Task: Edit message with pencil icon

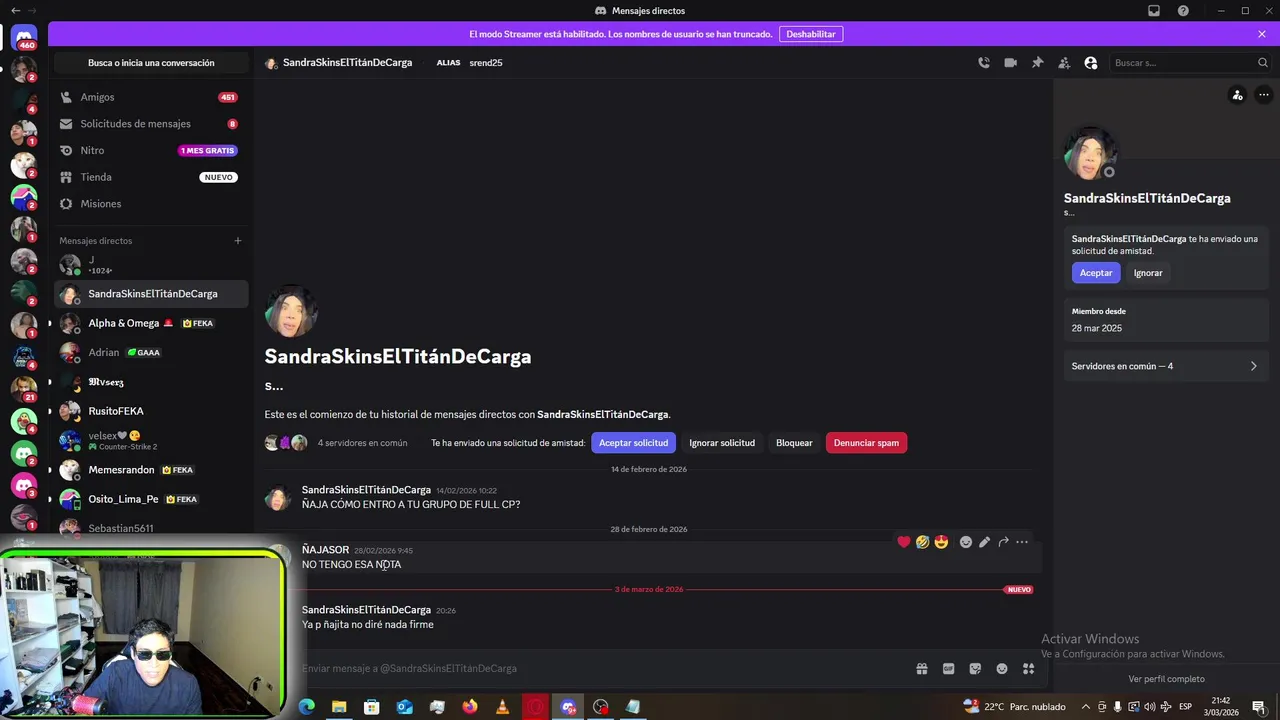Action: (985, 542)
